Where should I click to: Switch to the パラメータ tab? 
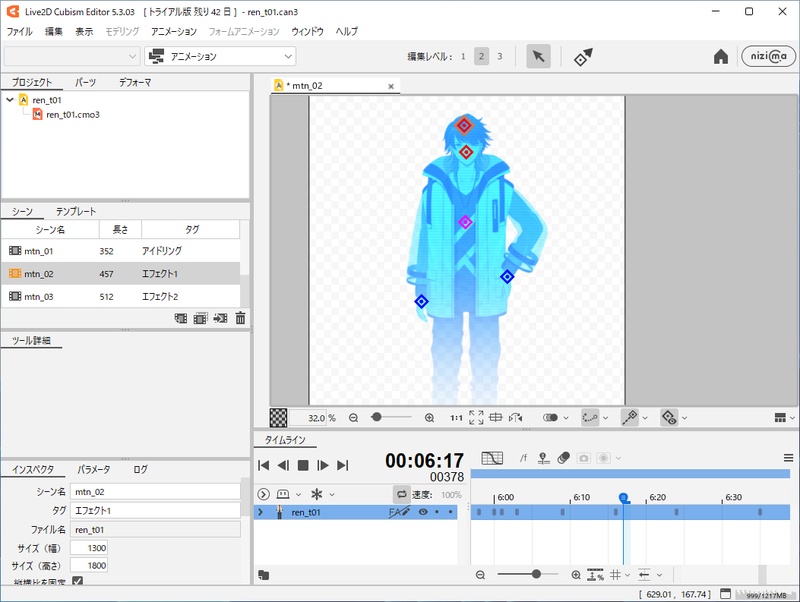[x=93, y=469]
